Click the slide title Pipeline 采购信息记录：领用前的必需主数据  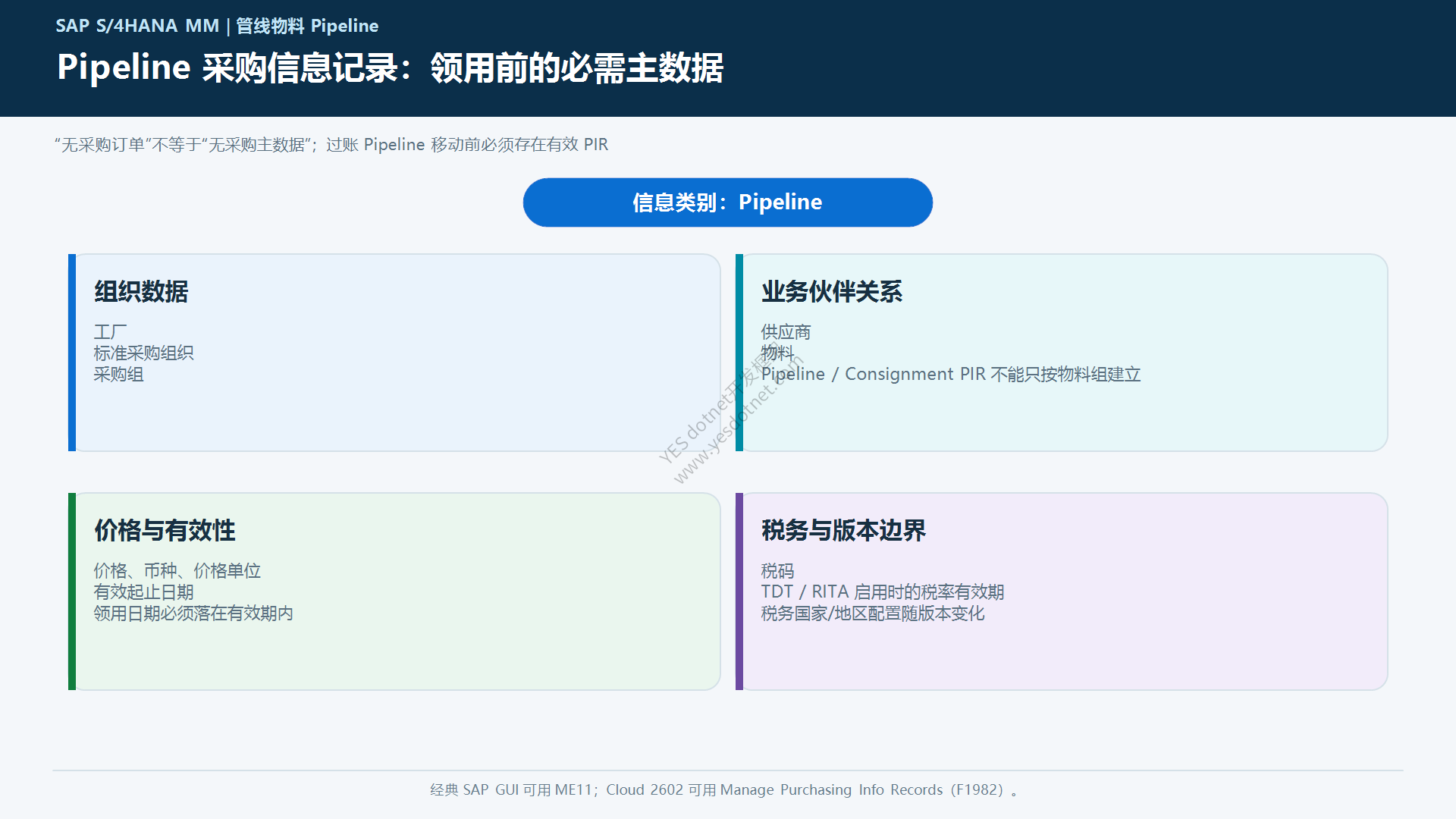click(391, 67)
